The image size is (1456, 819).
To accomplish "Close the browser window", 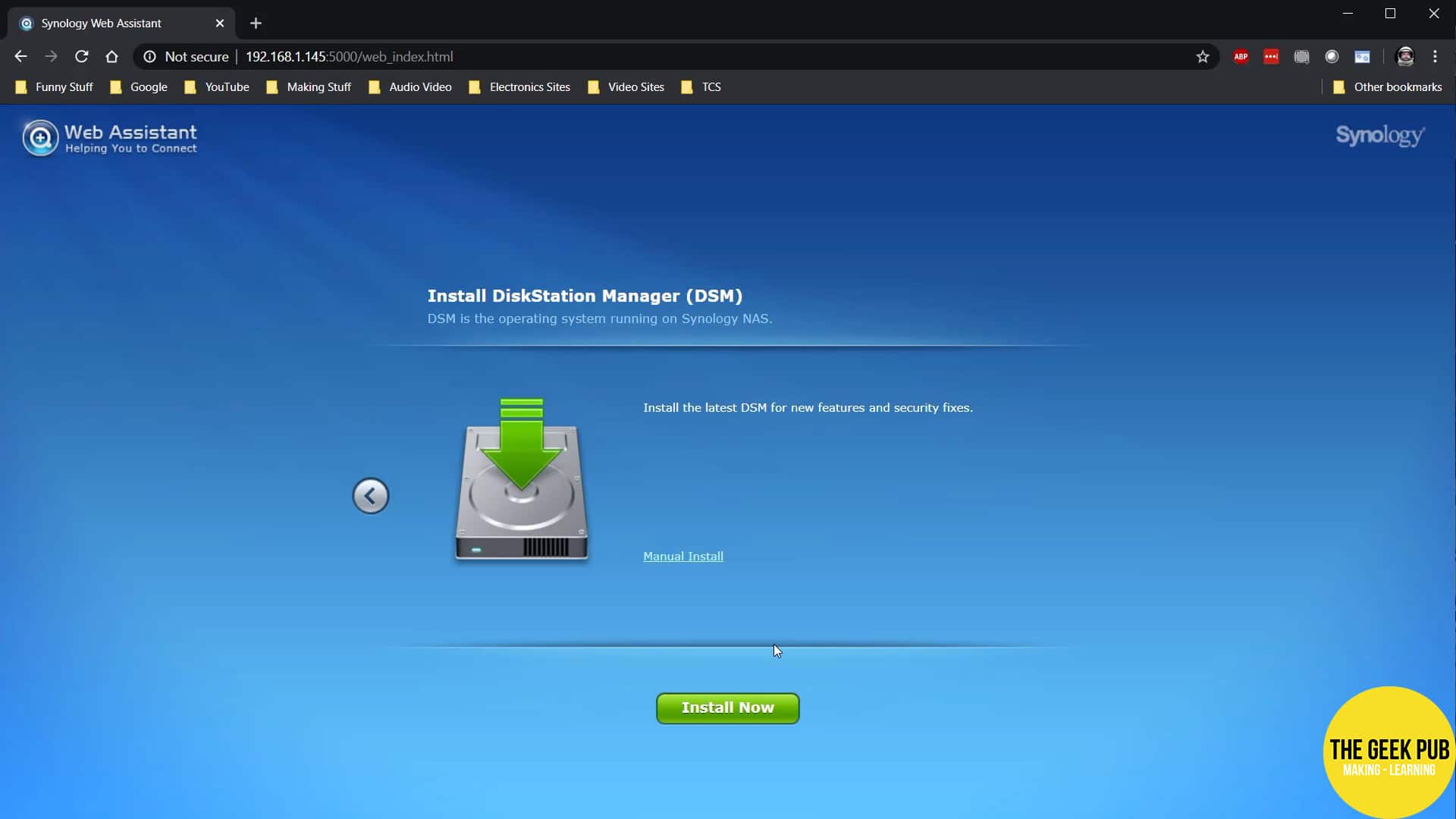I will 1433,13.
